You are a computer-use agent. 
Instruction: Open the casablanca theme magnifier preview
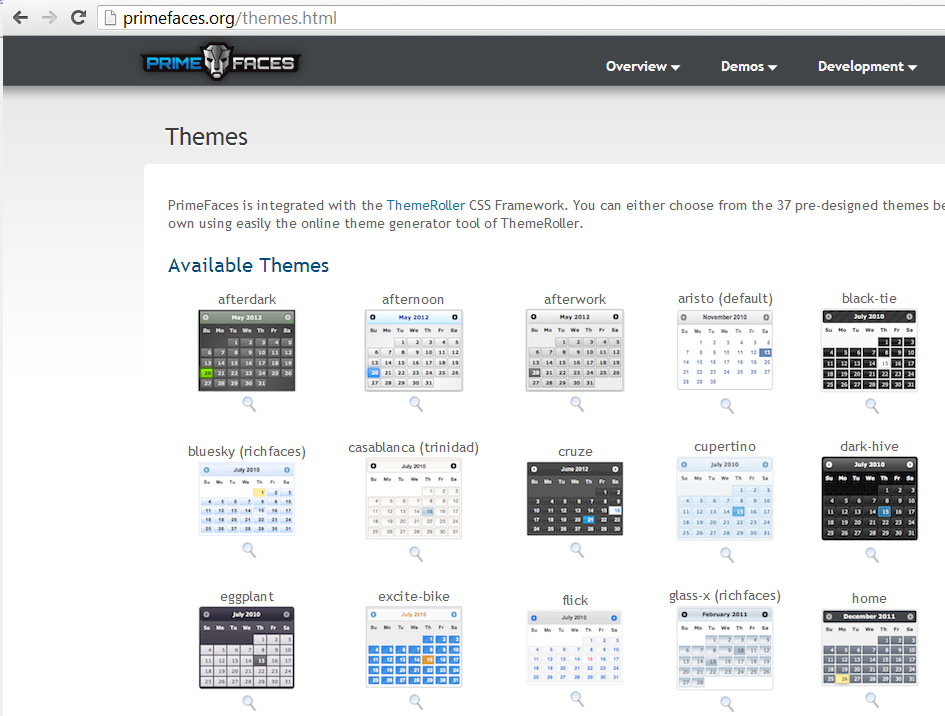(x=415, y=555)
